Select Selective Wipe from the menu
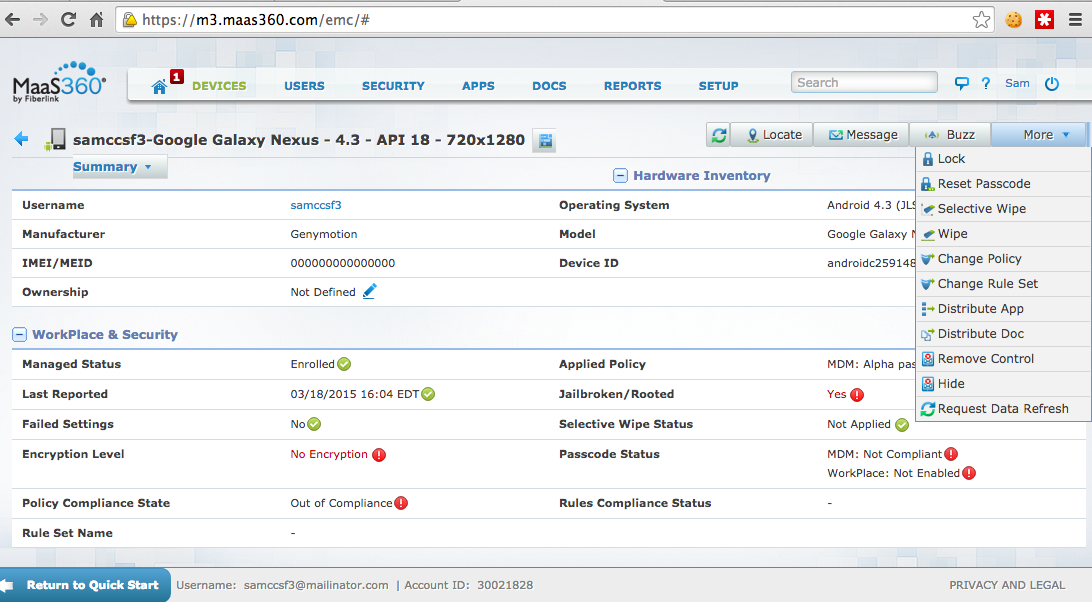This screenshot has height=602, width=1092. click(x=1003, y=209)
